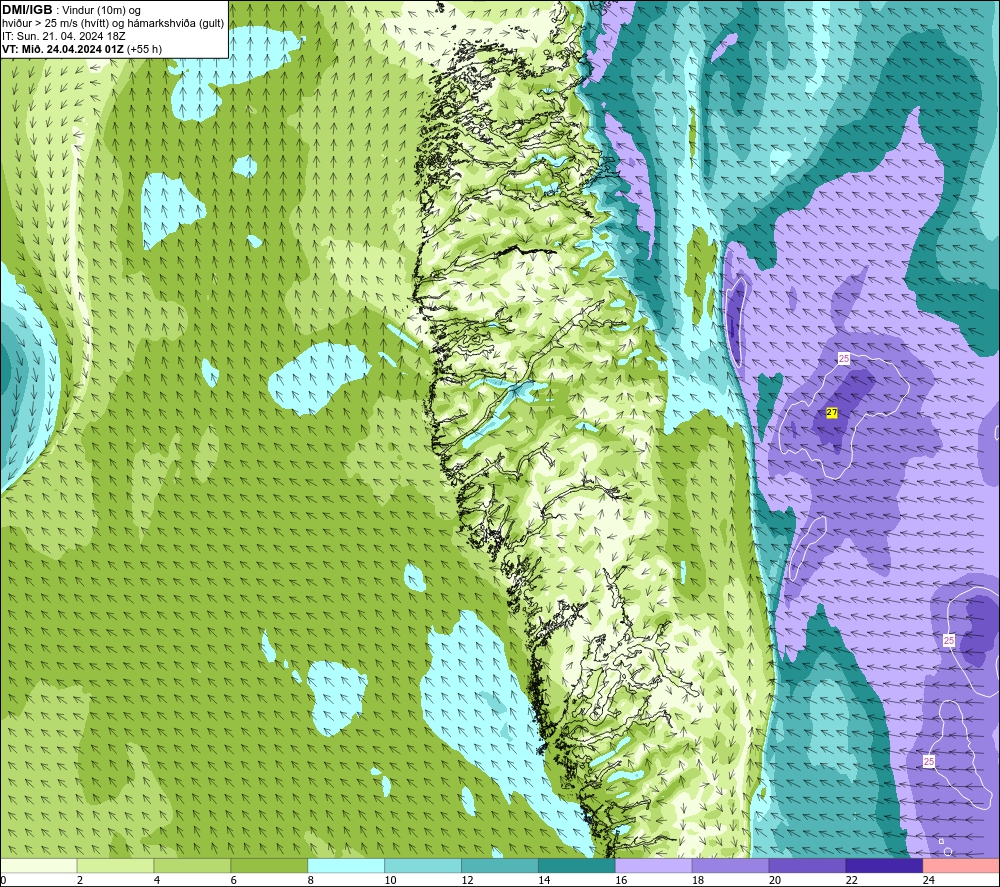Click the yellow 27 maximum gust label
The width and height of the screenshot is (1000, 887).
(x=832, y=413)
